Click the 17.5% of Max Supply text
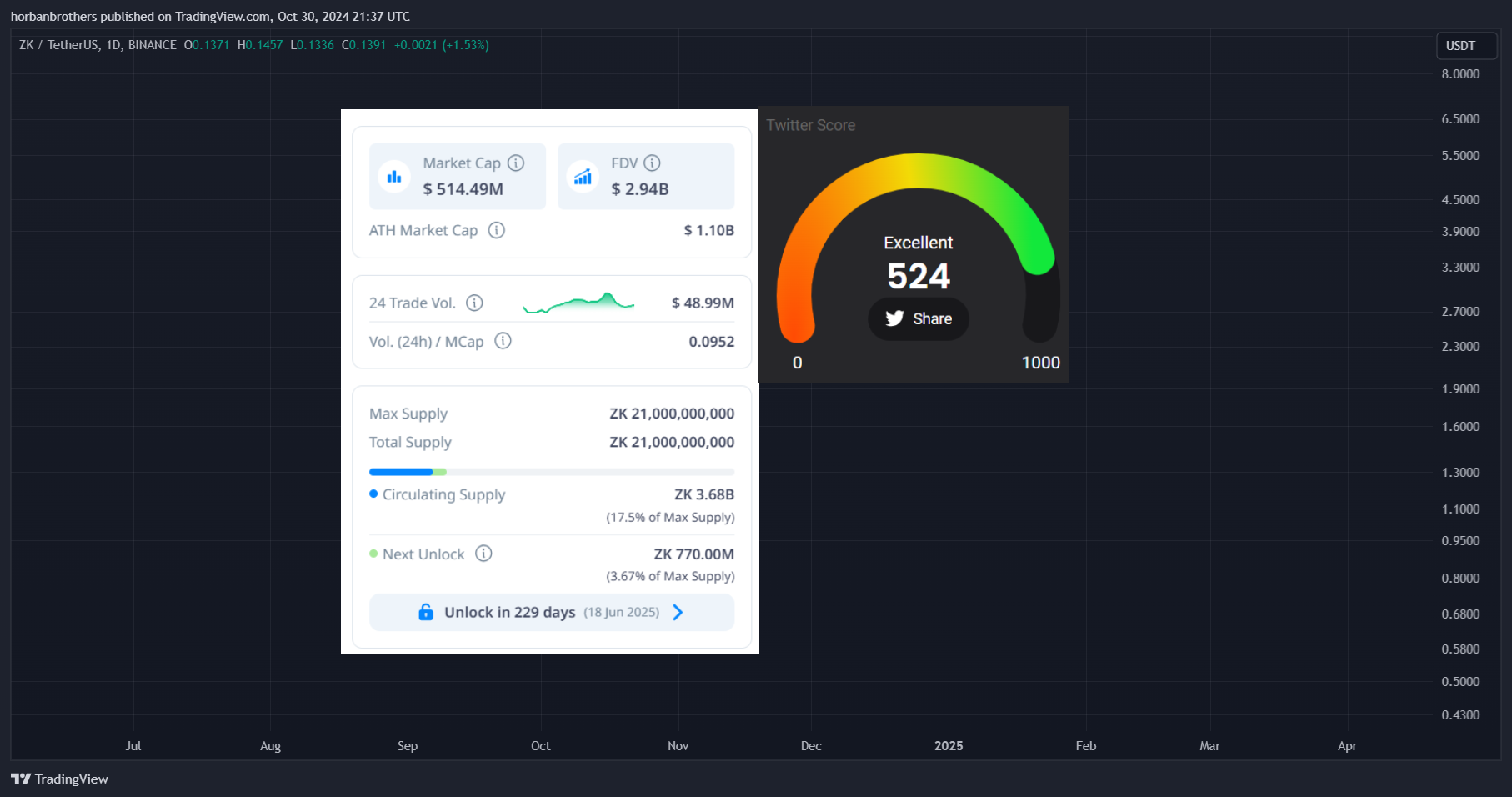Image resolution: width=1512 pixels, height=797 pixels. coord(671,517)
